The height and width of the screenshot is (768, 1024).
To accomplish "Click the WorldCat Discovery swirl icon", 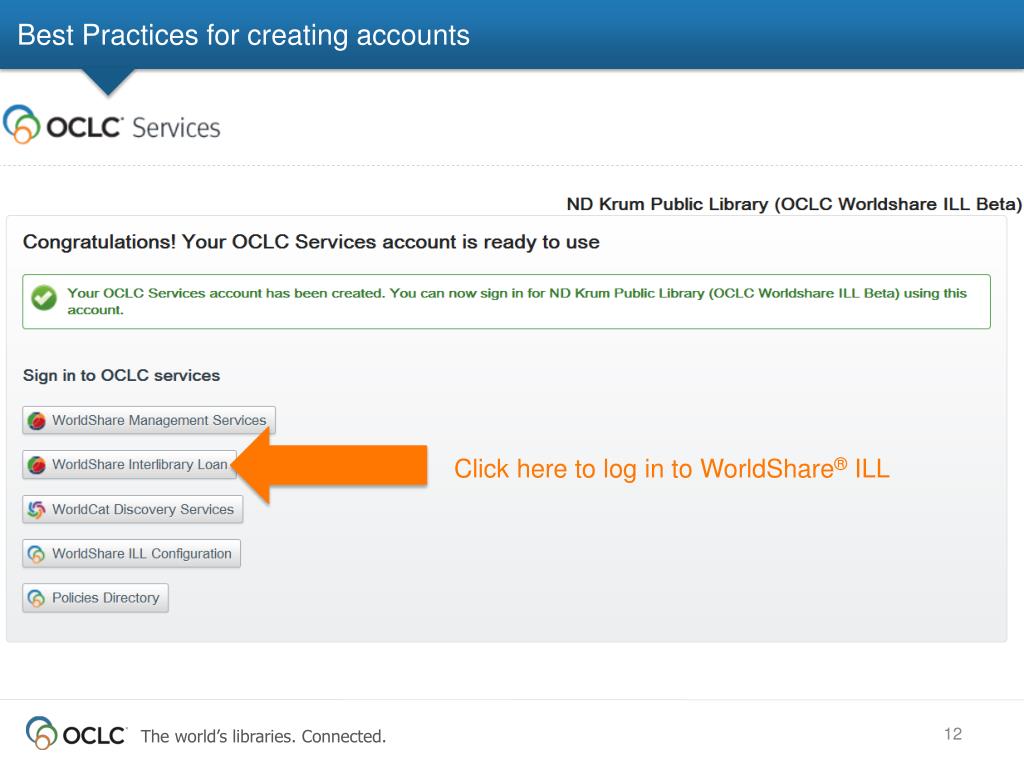I will pyautogui.click(x=37, y=509).
